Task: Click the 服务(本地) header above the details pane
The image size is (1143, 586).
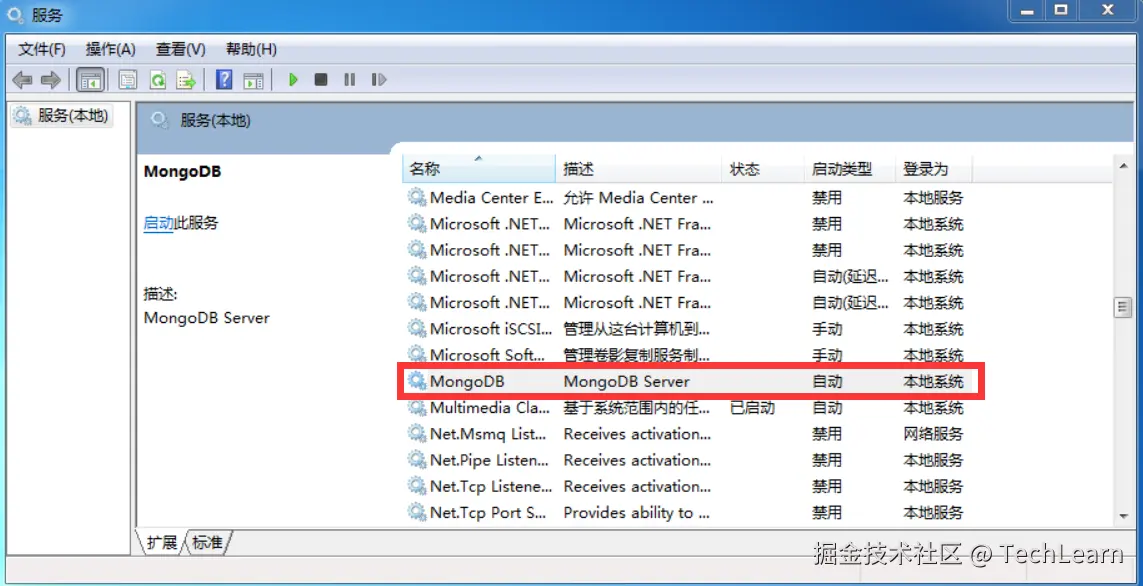Action: tap(215, 121)
